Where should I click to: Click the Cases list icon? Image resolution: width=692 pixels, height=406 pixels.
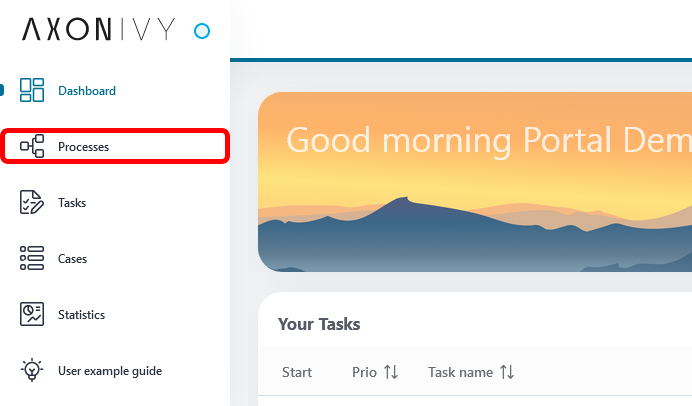coord(32,258)
